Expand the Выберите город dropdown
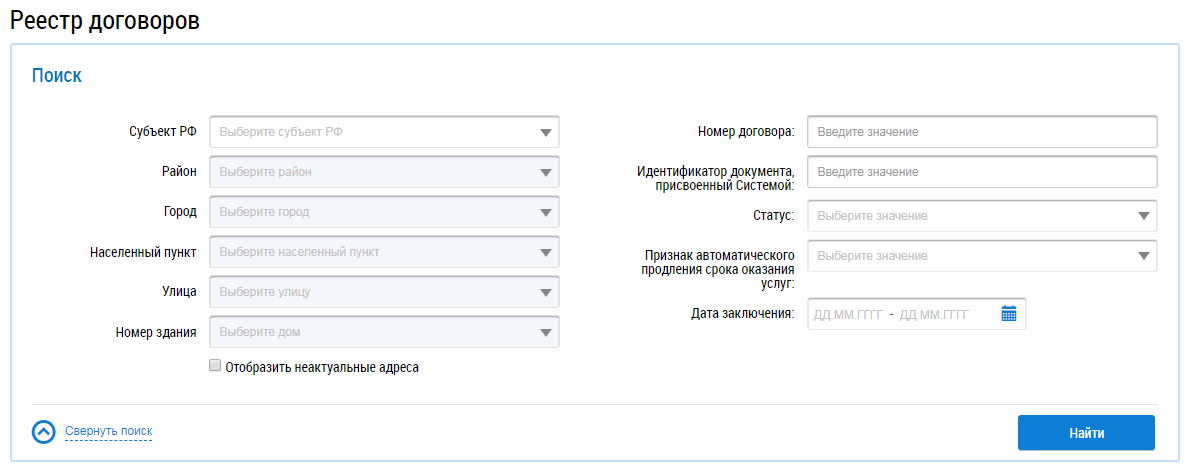The height and width of the screenshot is (473, 1189). tap(384, 212)
